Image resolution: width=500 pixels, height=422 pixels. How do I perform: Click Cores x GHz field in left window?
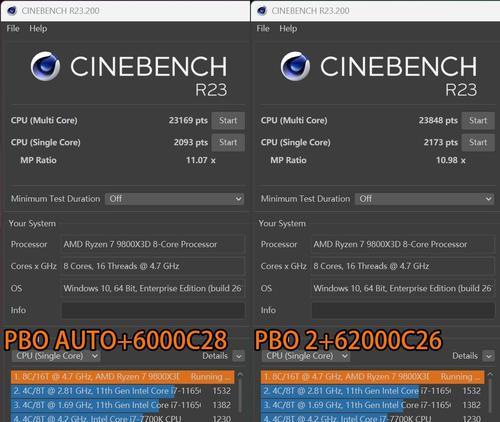tap(153, 266)
